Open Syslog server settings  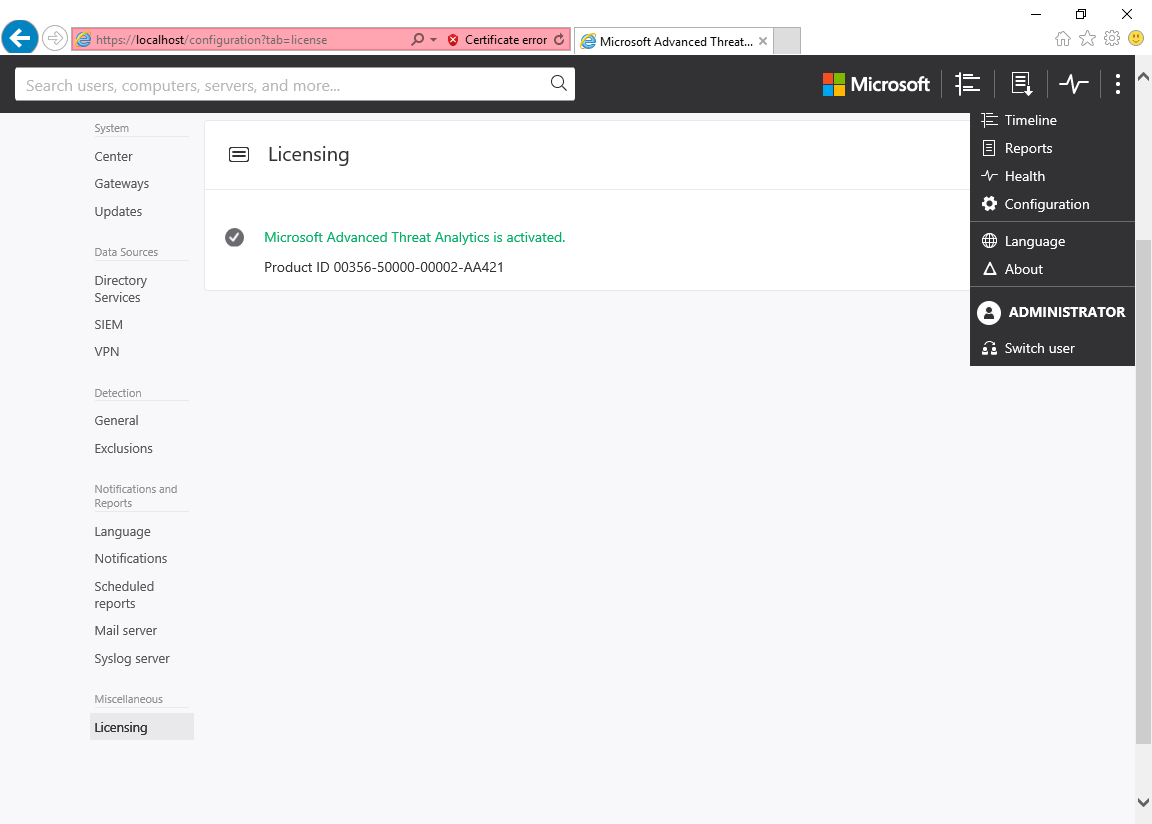point(132,659)
